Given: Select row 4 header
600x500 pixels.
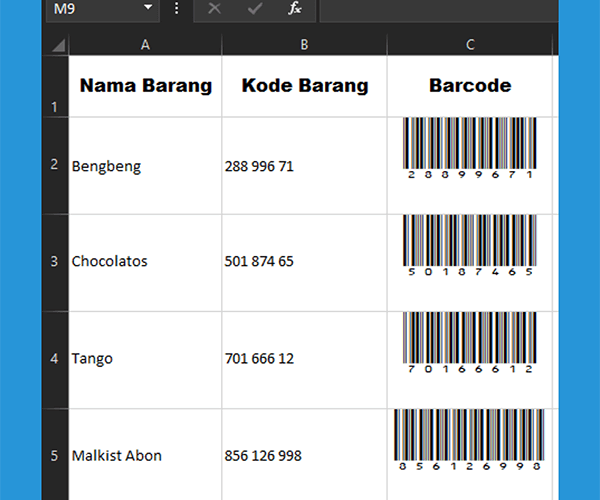Looking at the screenshot, I should tap(55, 360).
